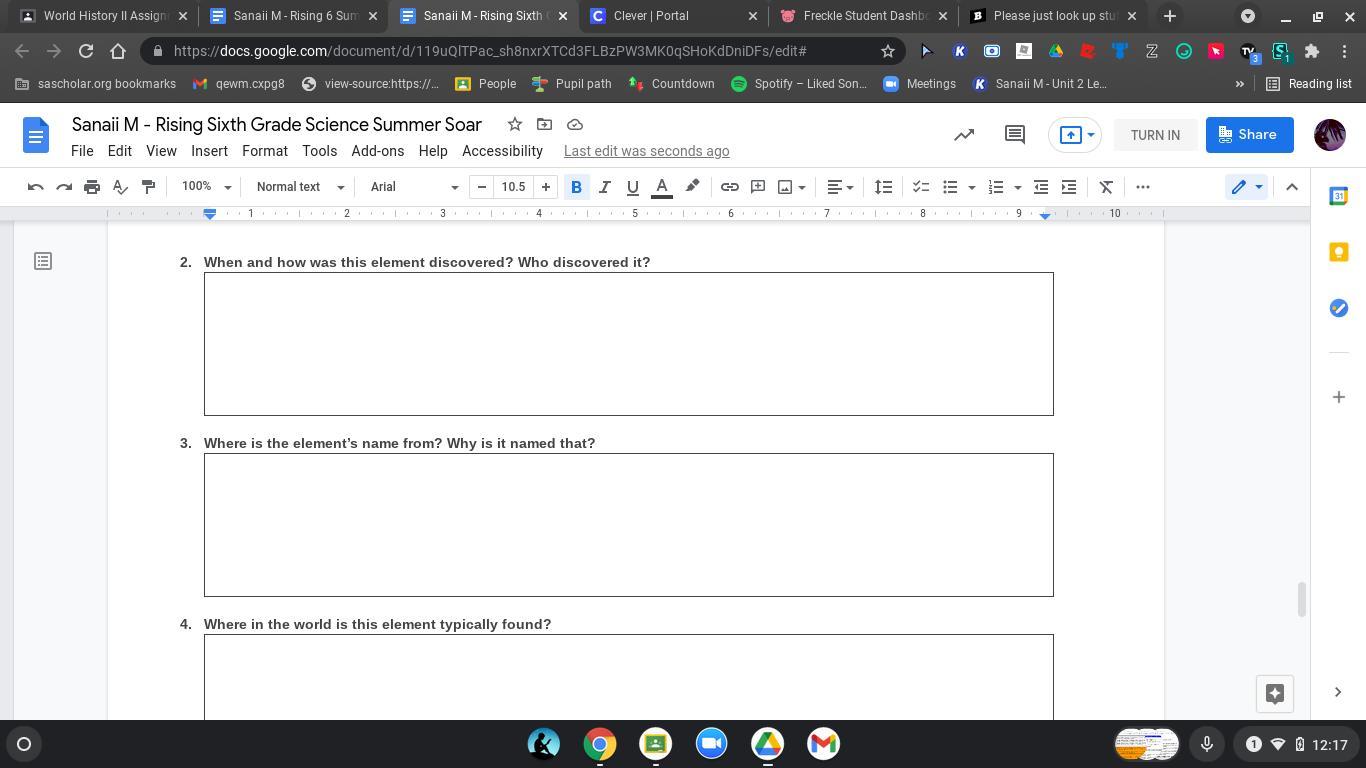
Task: Toggle Underline formatting
Action: point(632,187)
